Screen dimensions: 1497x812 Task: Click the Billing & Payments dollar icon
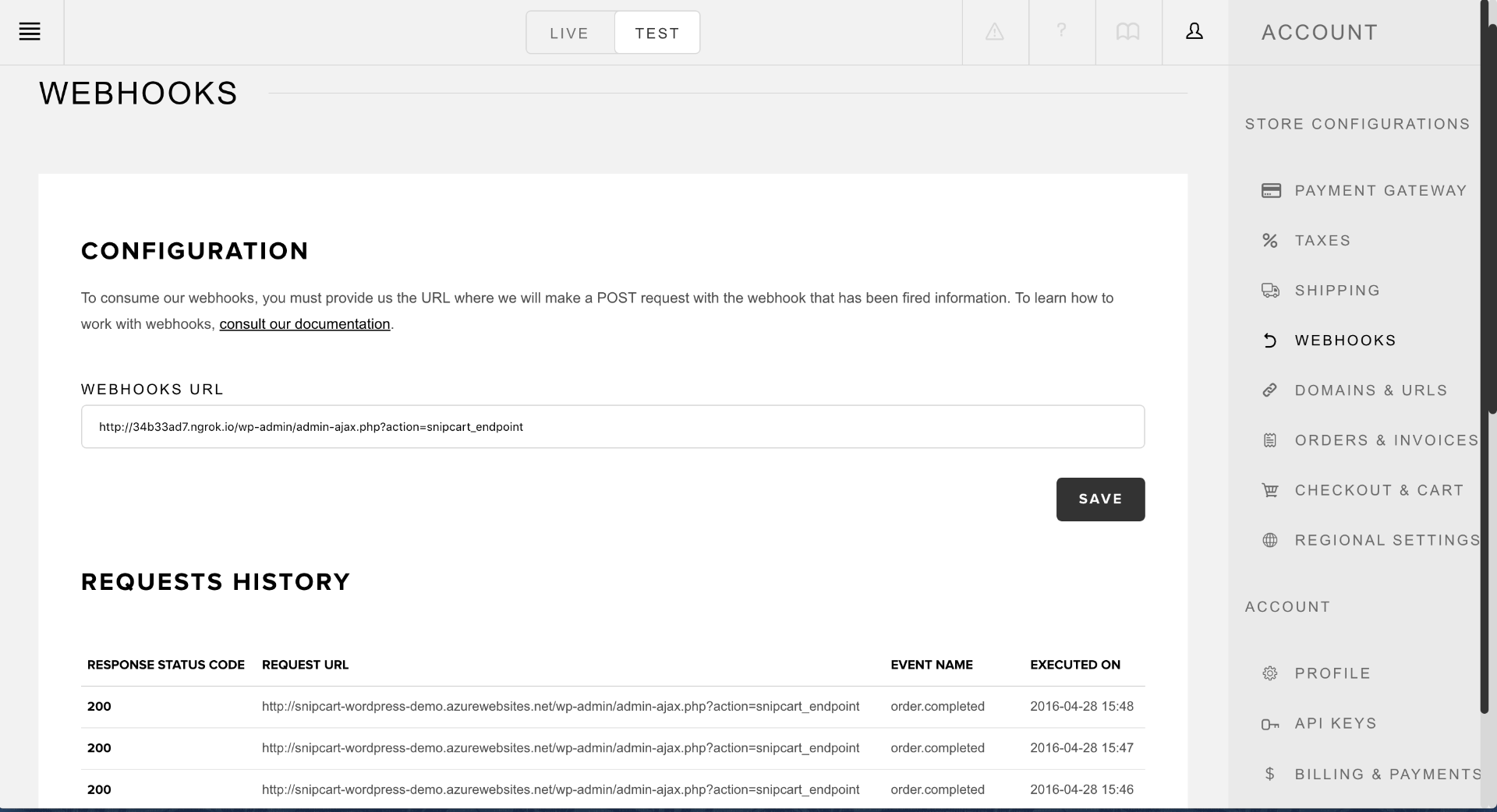click(x=1270, y=774)
